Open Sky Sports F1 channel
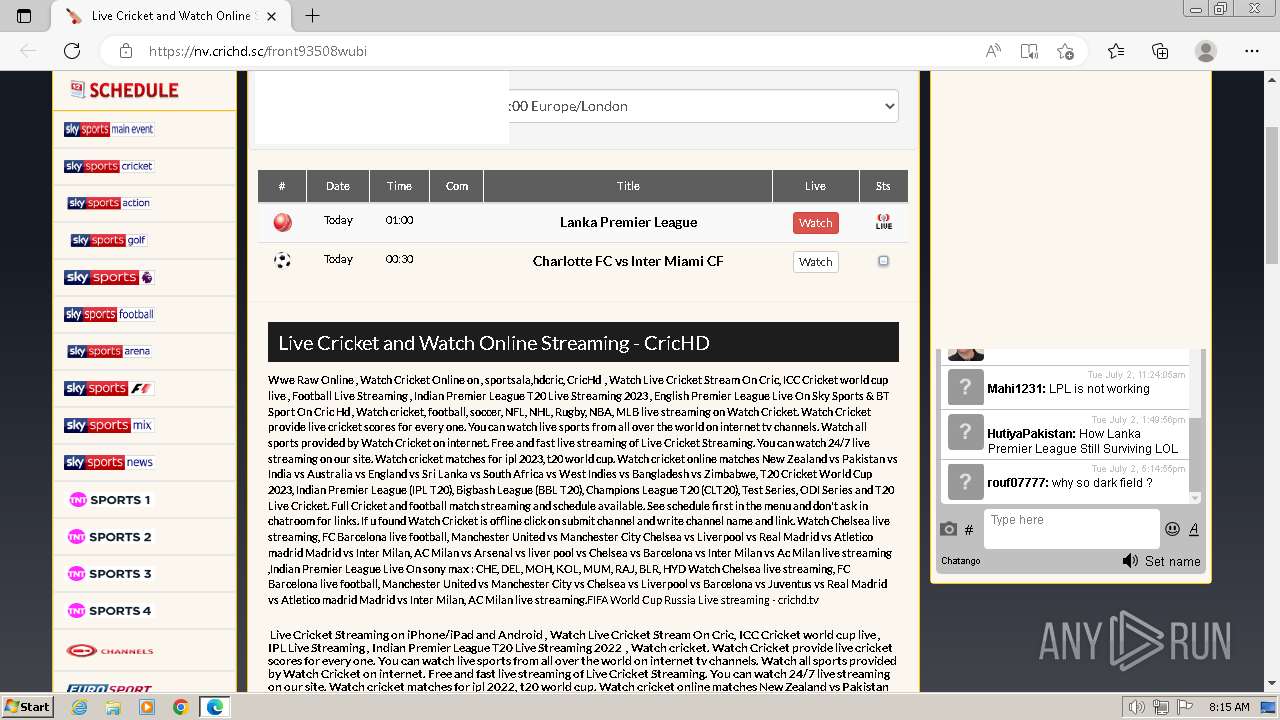Screen dimensions: 1280x720 (x=109, y=388)
